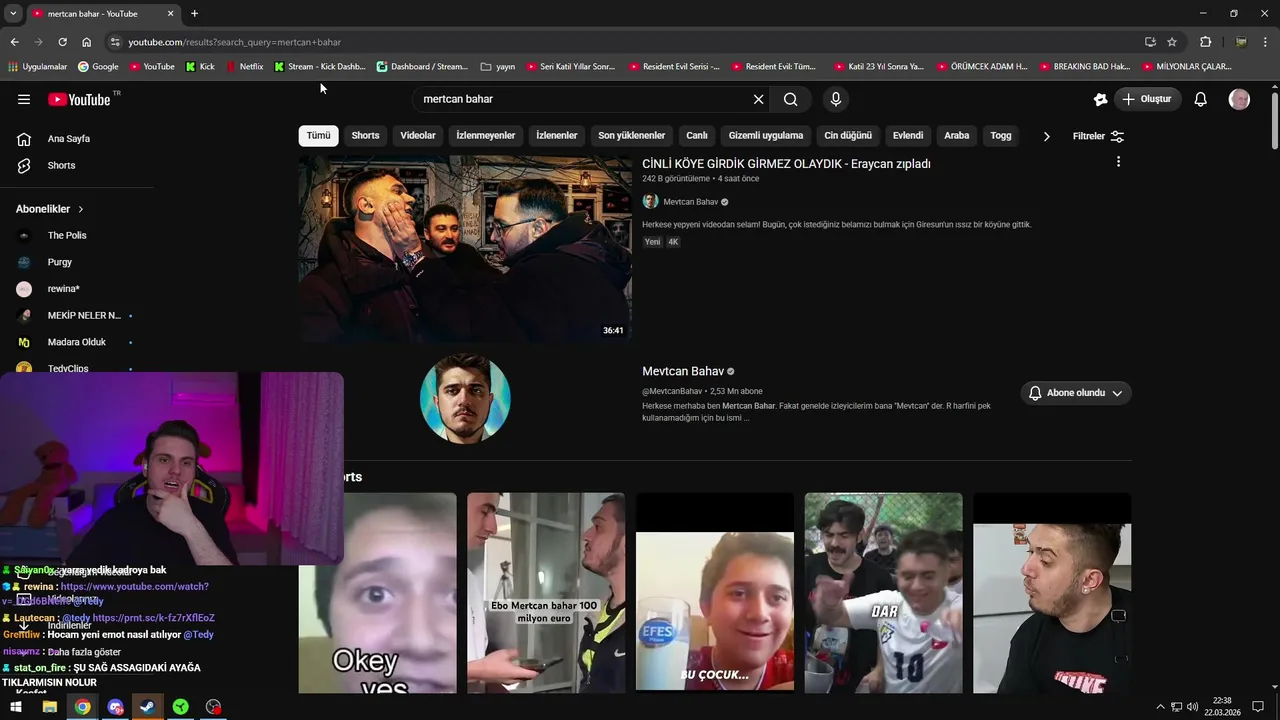Open the 'yayın' bookmarks folder
Image resolution: width=1280 pixels, height=720 pixels.
[x=498, y=66]
